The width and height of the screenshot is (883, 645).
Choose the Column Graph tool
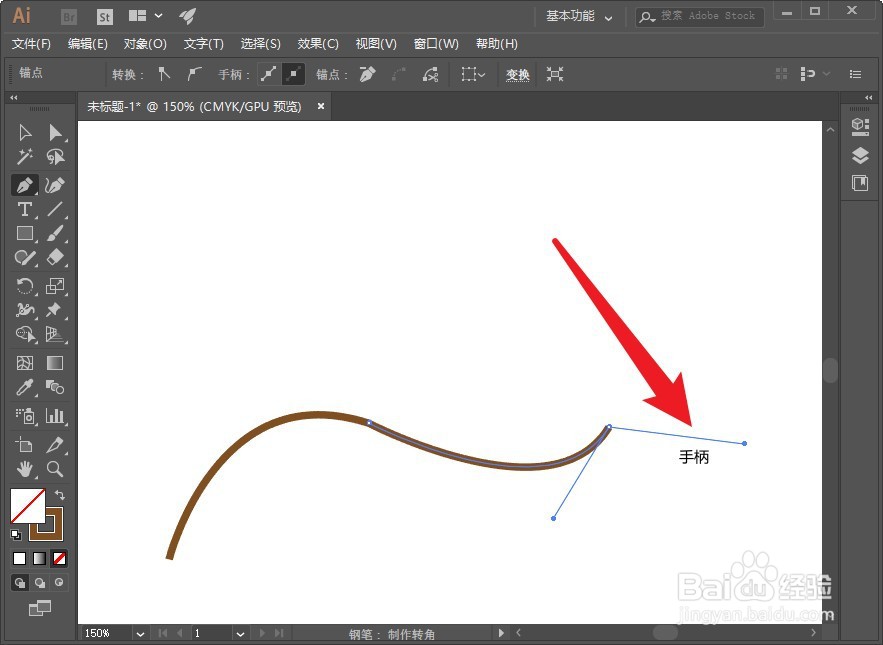click(x=55, y=416)
